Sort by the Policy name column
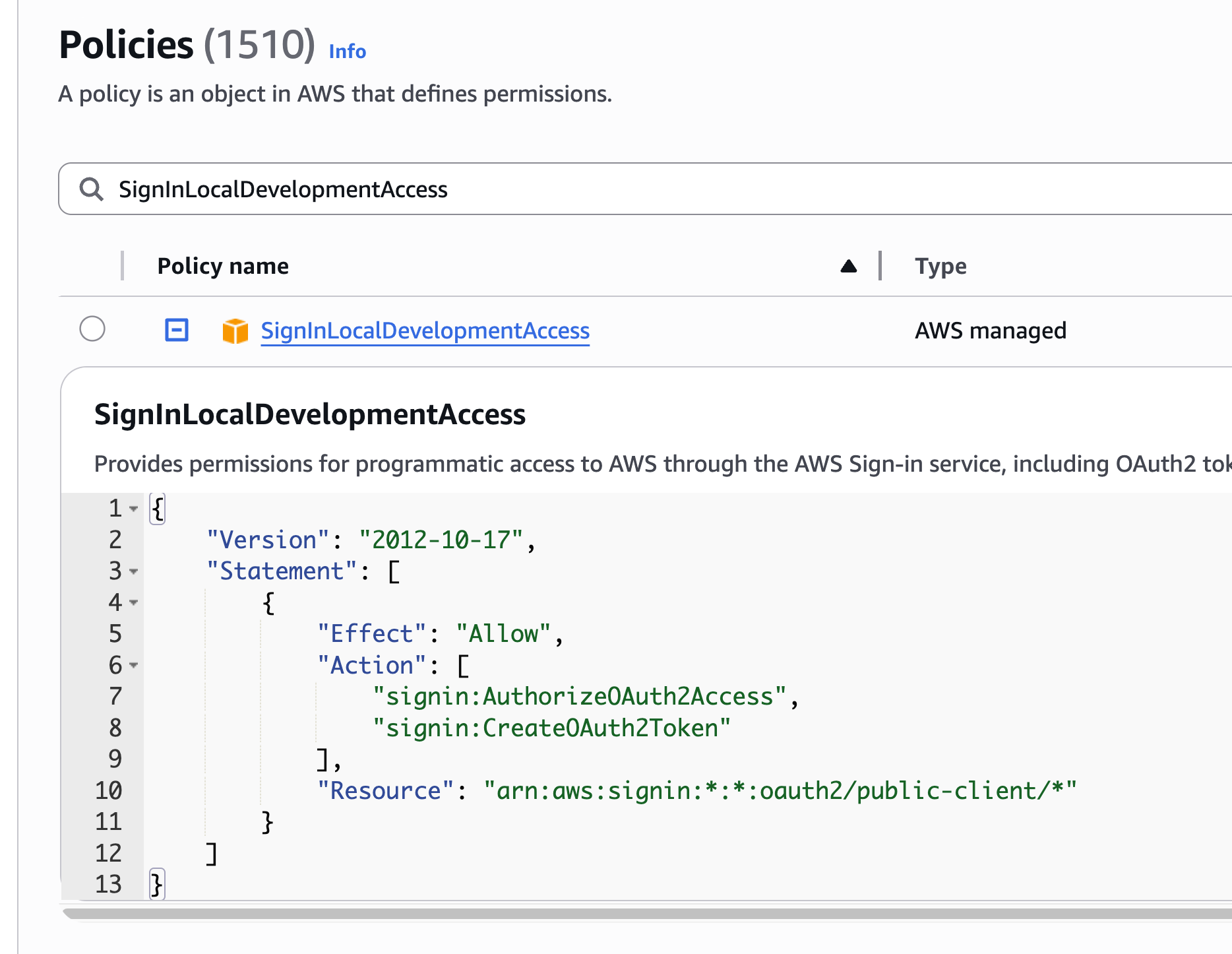This screenshot has width=1232, height=954. pyautogui.click(x=223, y=266)
